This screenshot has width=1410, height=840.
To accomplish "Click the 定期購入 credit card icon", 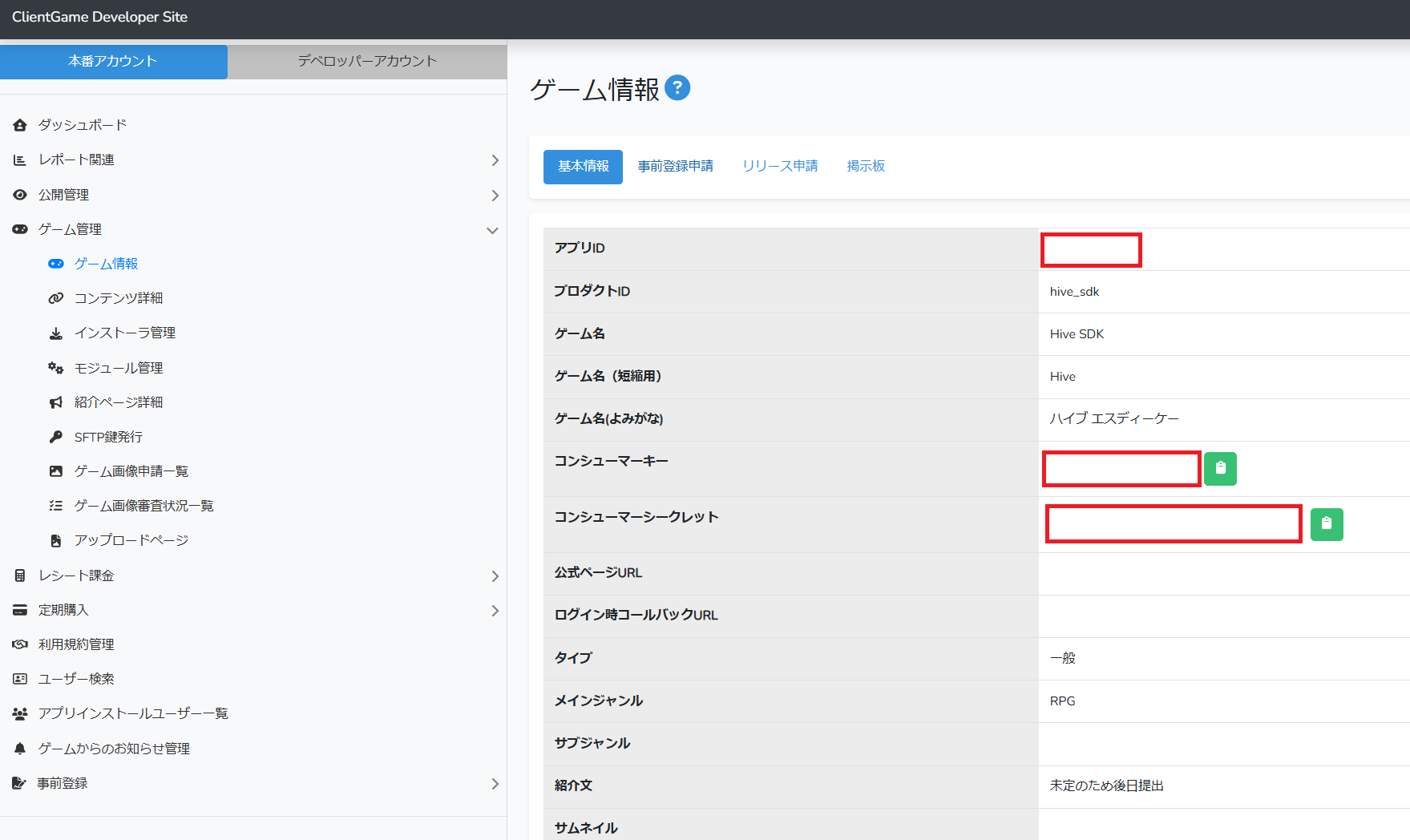I will click(20, 611).
